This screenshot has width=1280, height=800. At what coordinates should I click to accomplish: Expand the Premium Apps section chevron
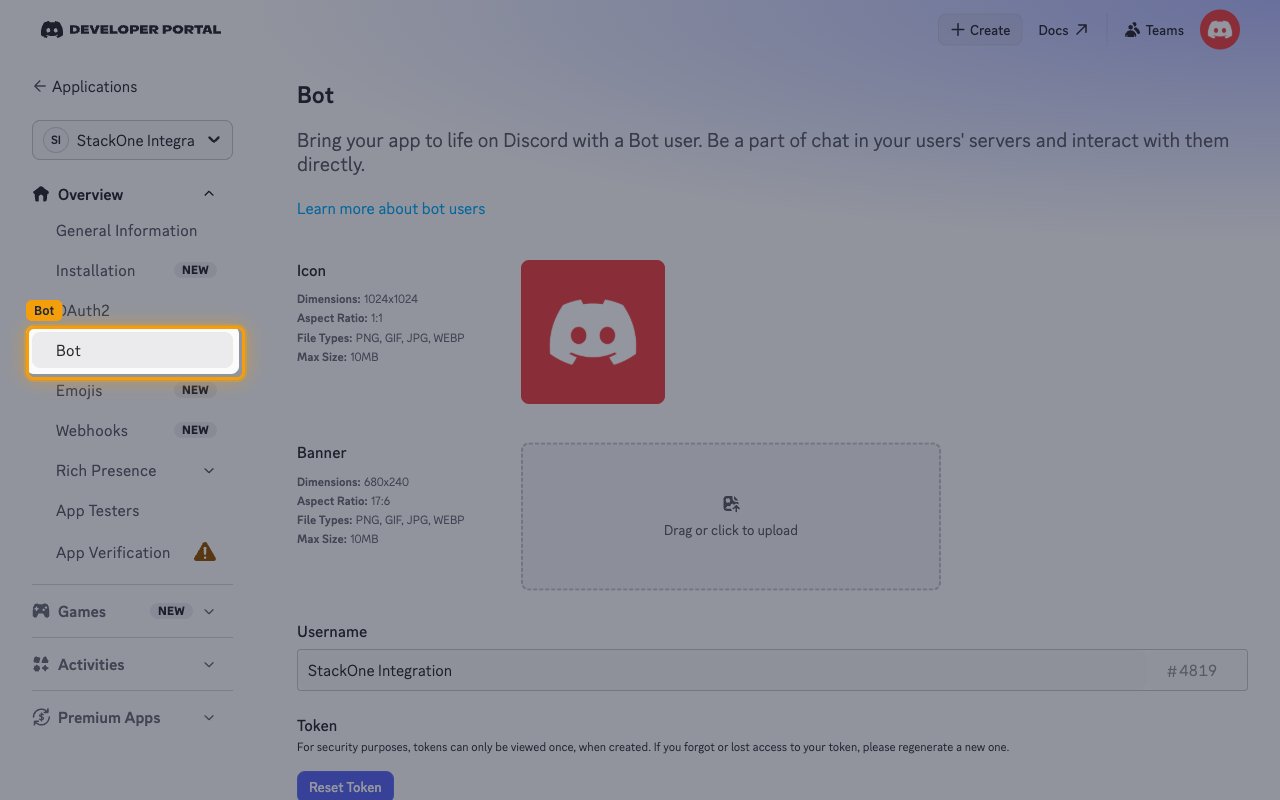(x=209, y=717)
